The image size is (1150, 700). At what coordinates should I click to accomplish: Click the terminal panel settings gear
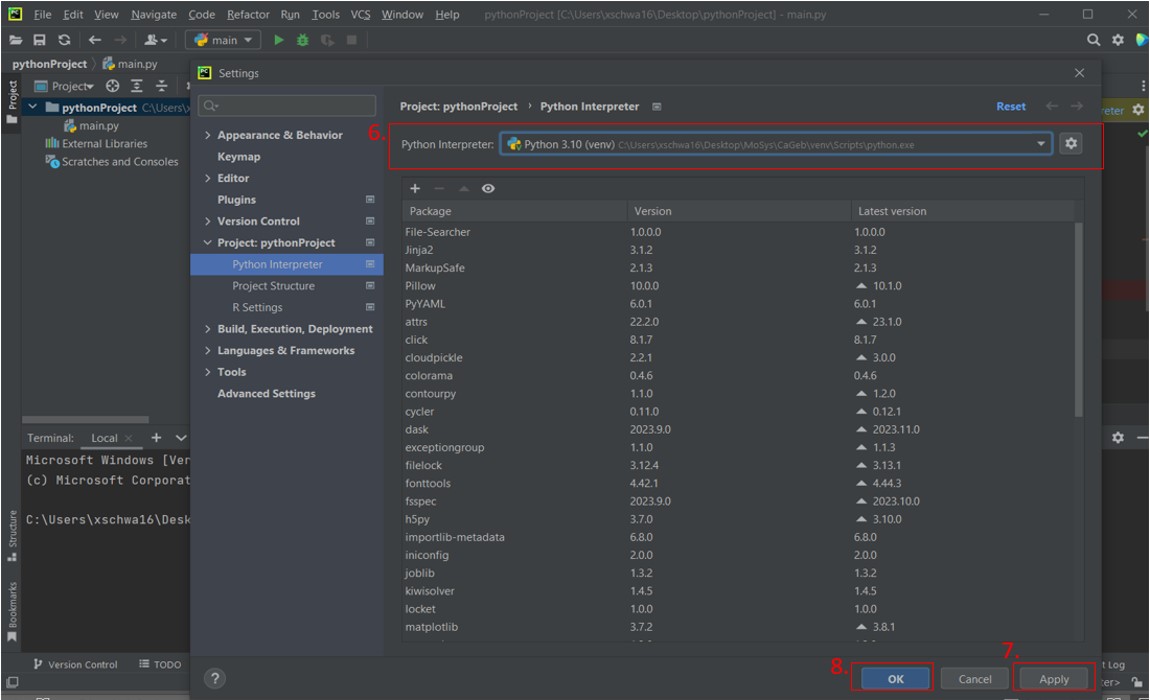click(x=1118, y=437)
